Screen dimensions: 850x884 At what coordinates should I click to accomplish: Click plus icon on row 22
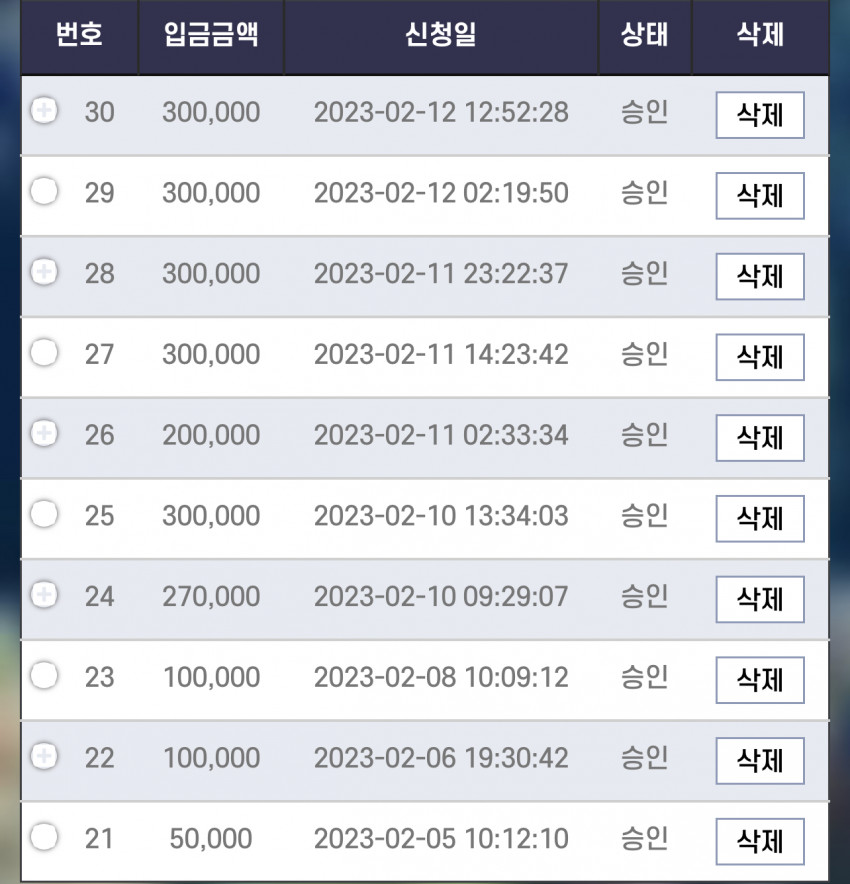pyautogui.click(x=44, y=755)
